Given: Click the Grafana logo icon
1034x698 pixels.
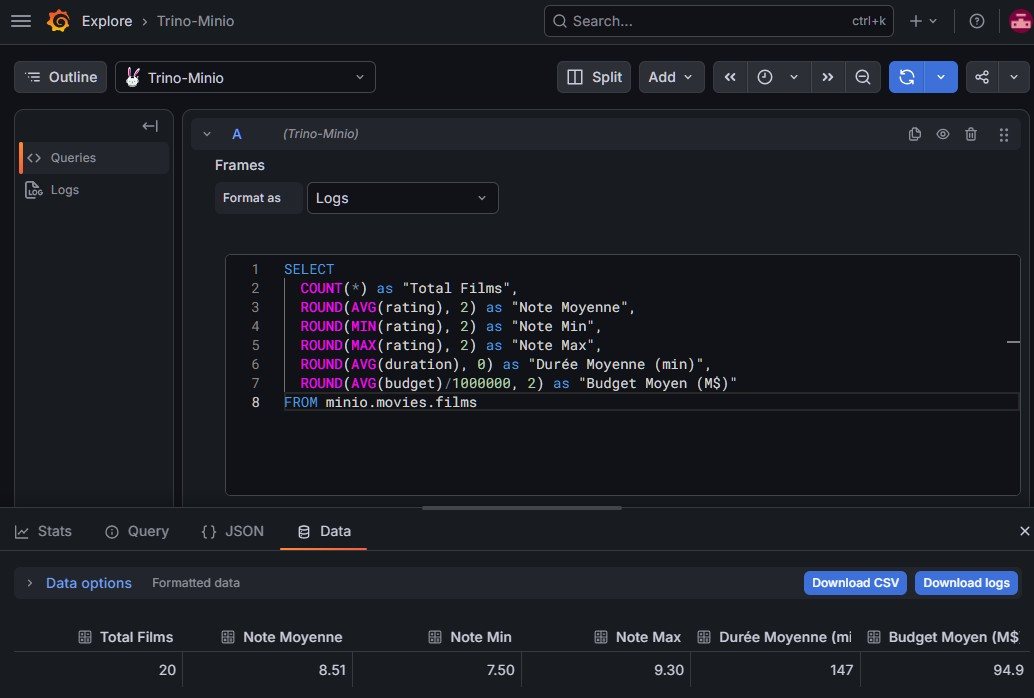Looking at the screenshot, I should 58,21.
